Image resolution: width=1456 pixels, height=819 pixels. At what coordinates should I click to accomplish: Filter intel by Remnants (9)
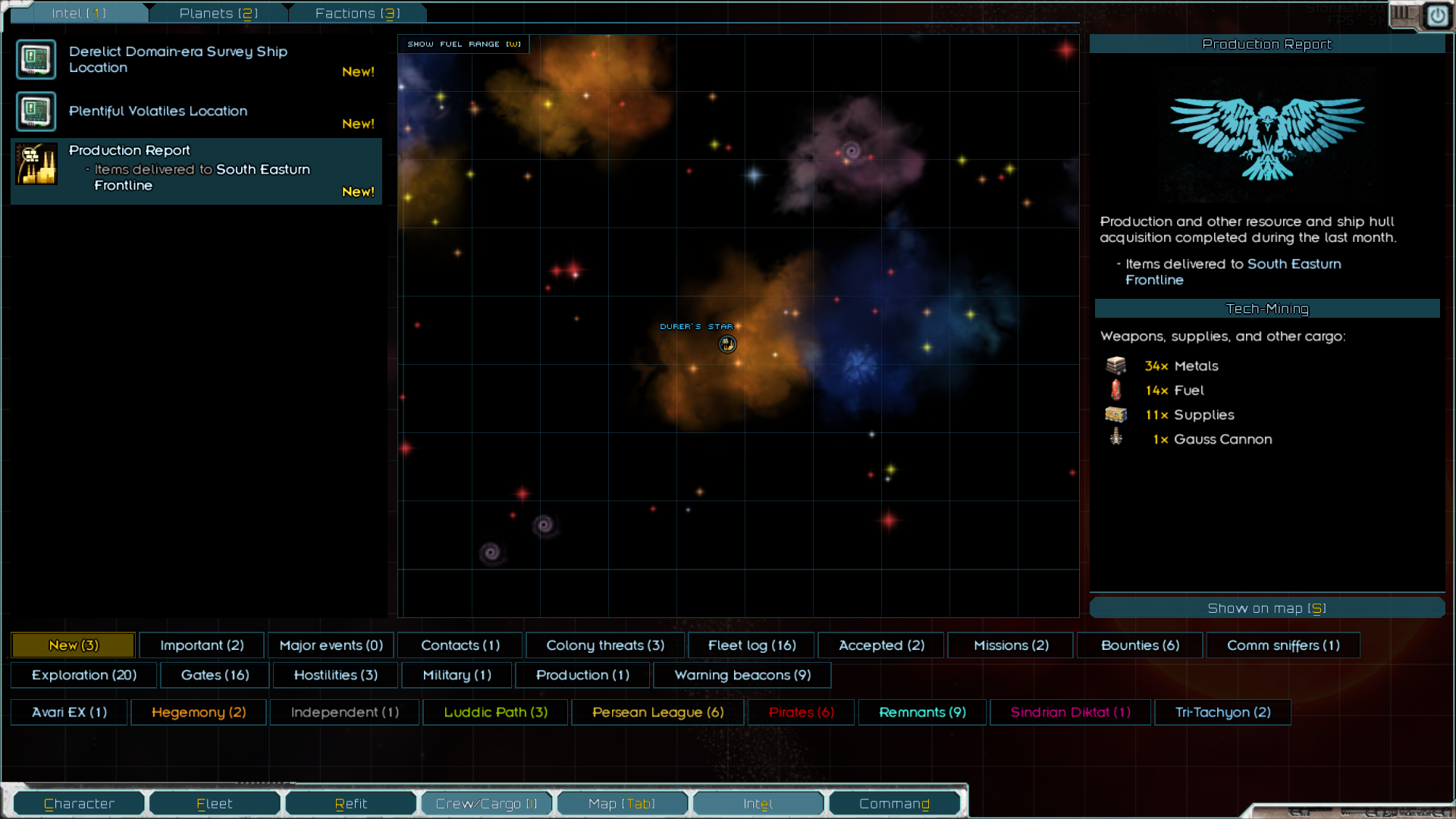(x=922, y=712)
